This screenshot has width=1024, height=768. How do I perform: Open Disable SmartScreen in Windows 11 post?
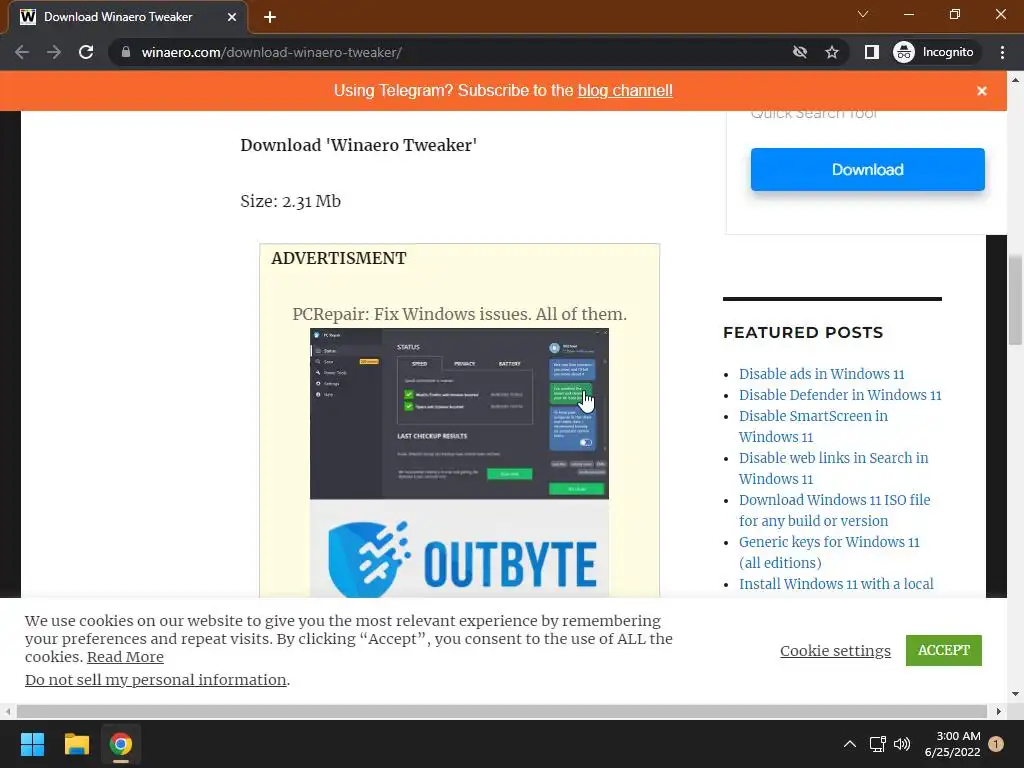(813, 426)
